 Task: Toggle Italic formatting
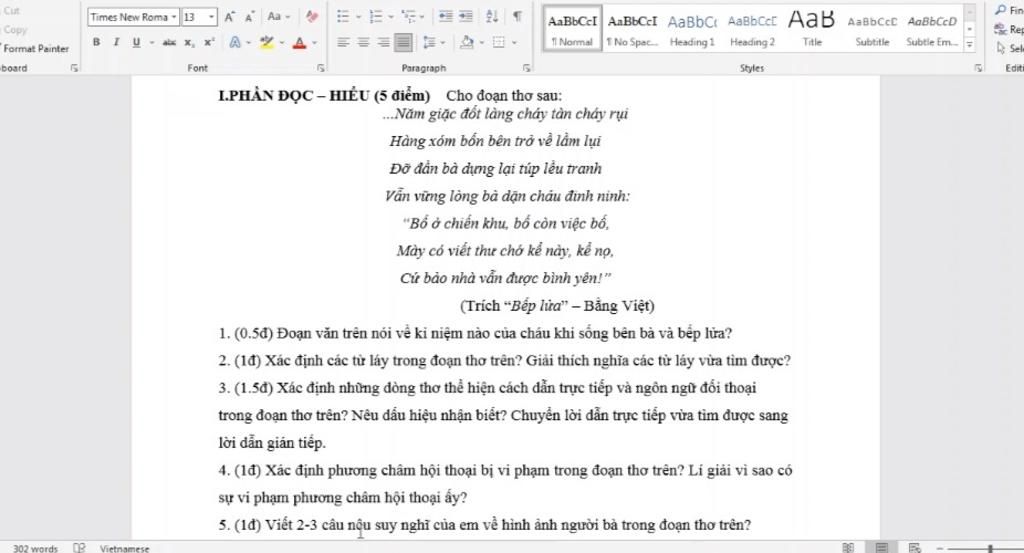116,42
